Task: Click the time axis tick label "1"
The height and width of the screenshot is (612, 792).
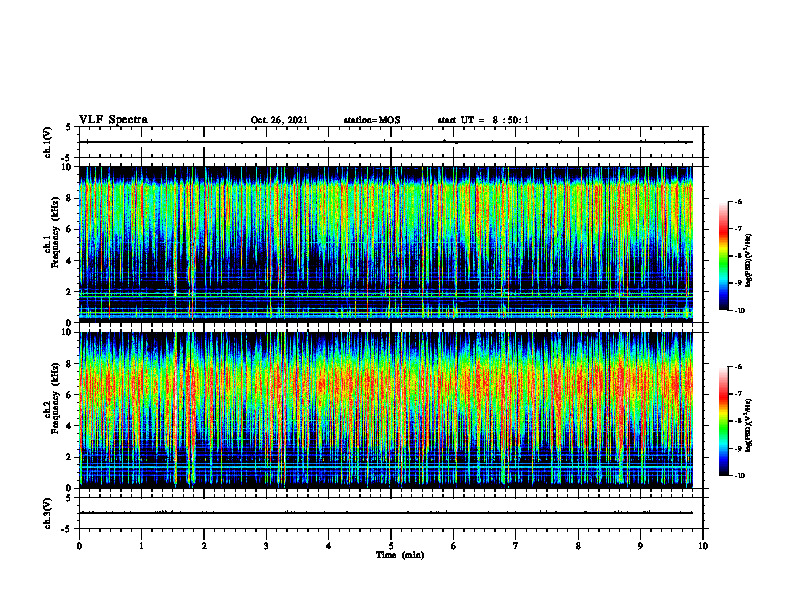Action: (141, 546)
